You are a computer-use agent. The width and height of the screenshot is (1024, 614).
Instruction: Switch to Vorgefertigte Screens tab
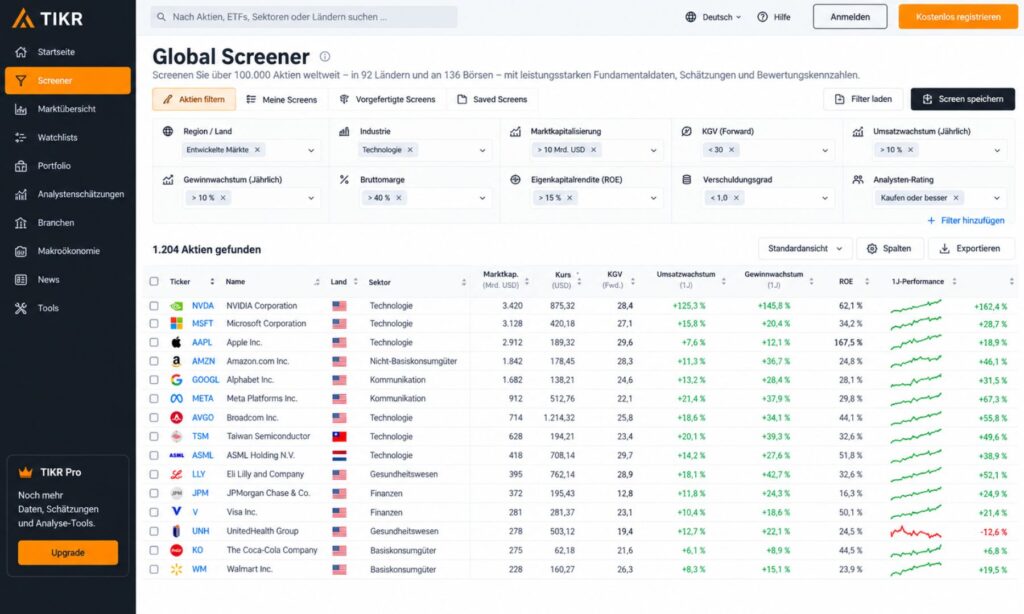[387, 99]
